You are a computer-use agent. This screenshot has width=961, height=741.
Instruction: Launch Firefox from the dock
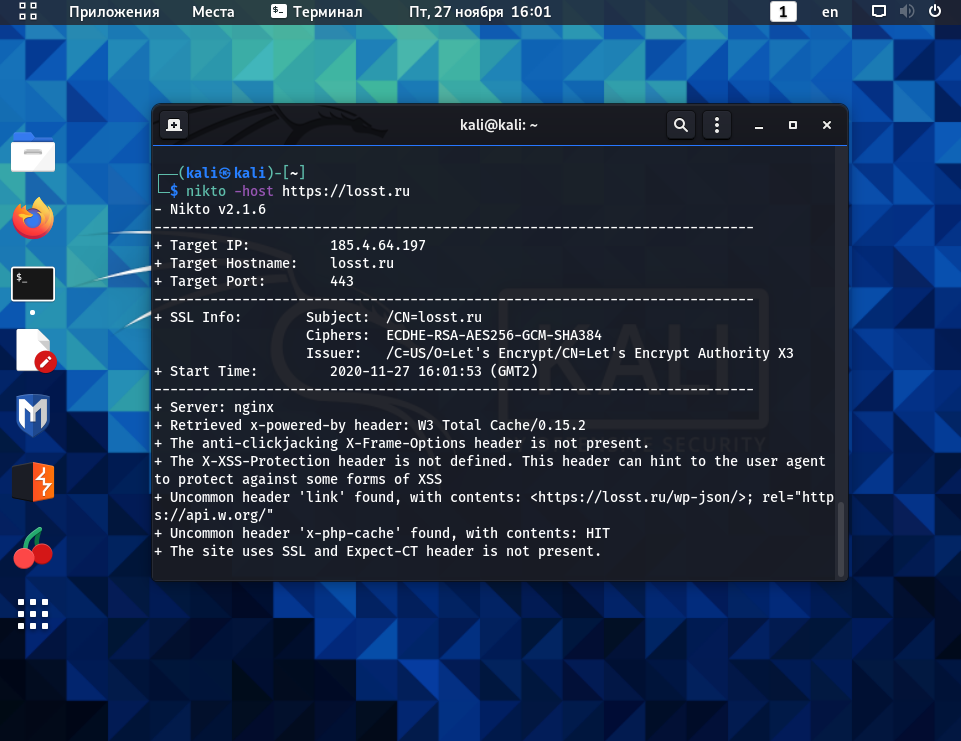33,219
